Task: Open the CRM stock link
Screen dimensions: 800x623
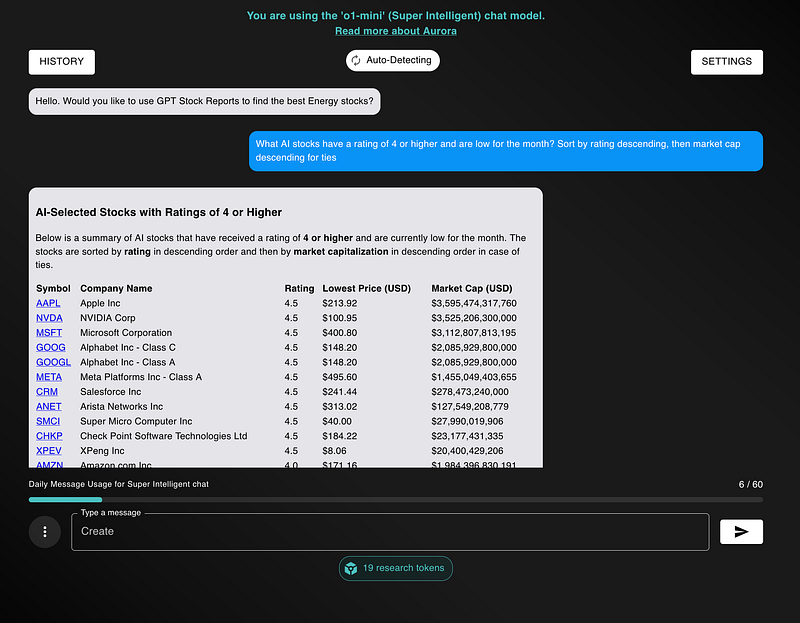Action: click(46, 392)
